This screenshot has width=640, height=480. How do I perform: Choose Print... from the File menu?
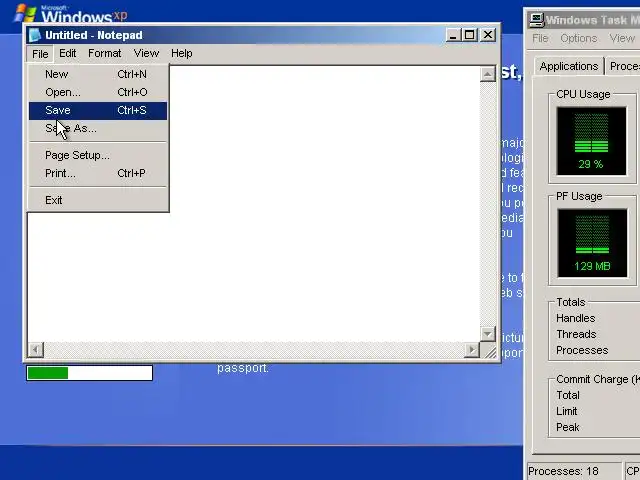pyautogui.click(x=98, y=173)
